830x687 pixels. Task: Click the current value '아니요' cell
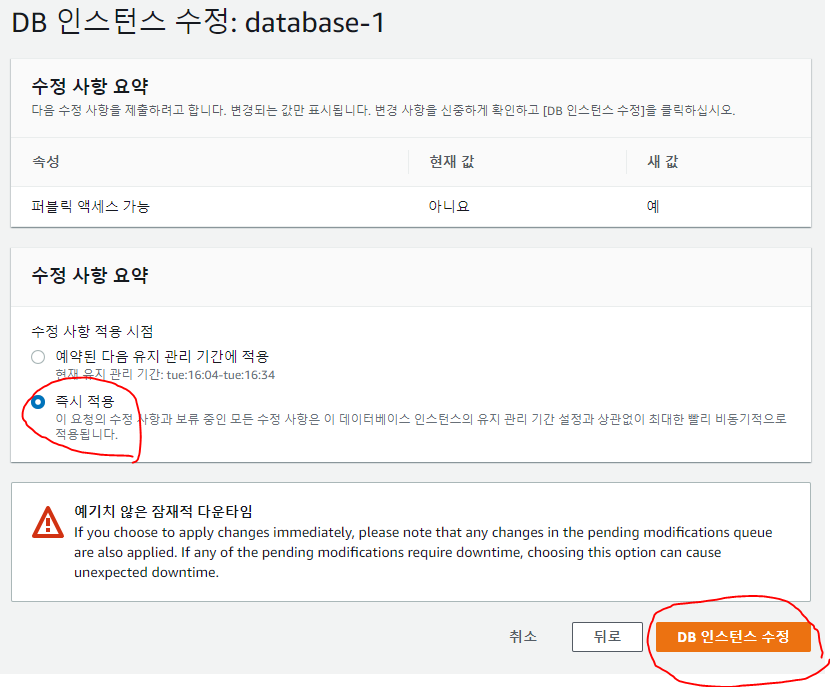pos(449,206)
